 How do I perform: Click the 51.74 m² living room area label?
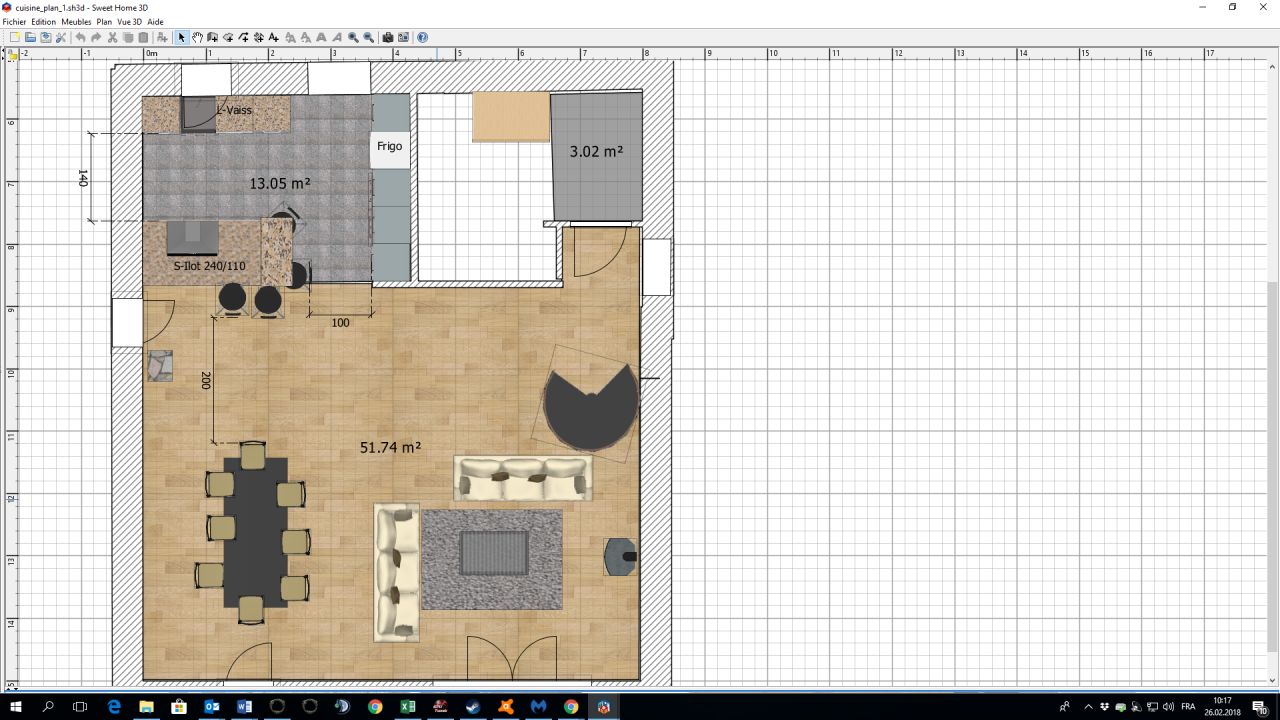pyautogui.click(x=390, y=448)
